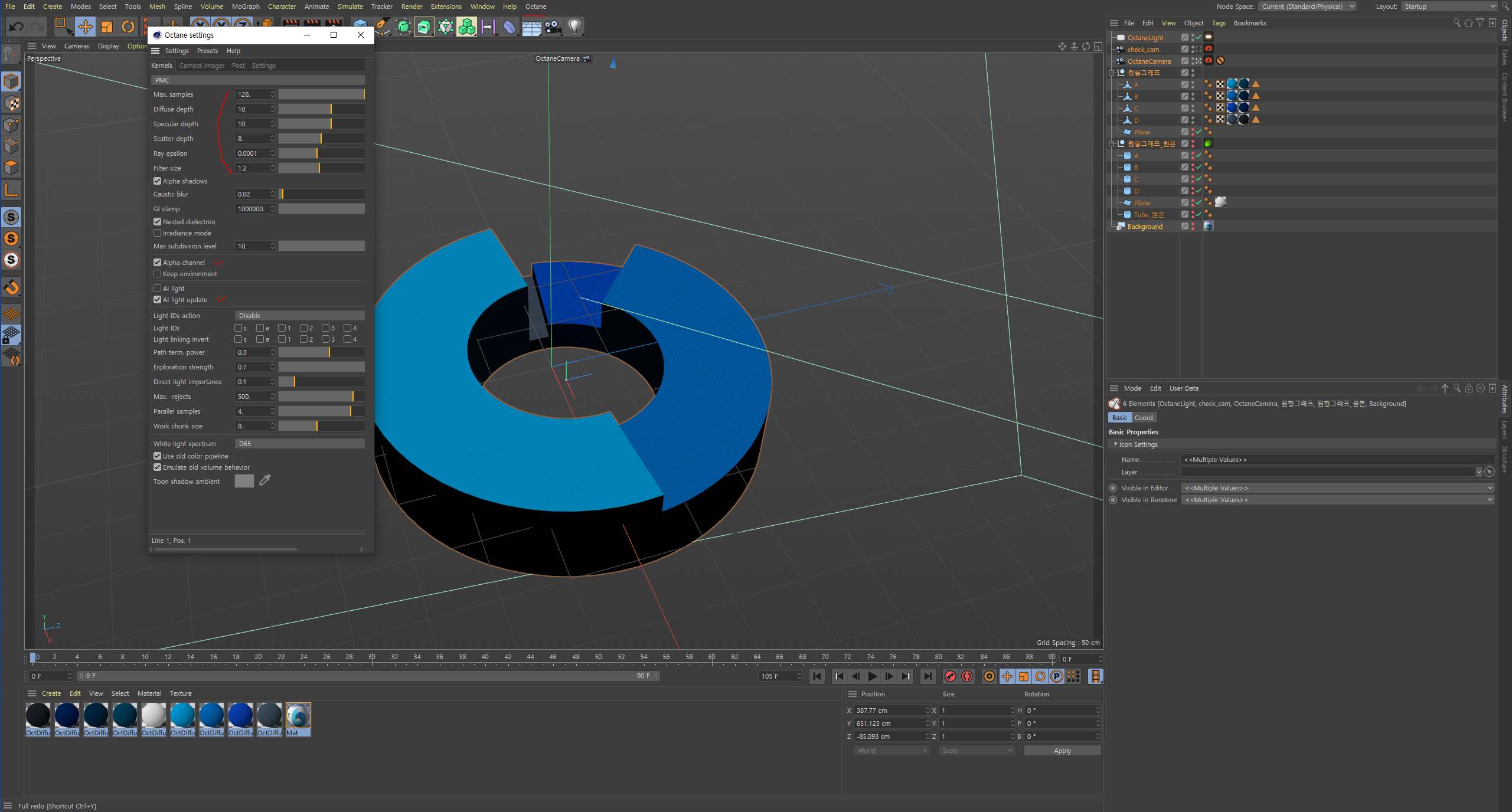The width and height of the screenshot is (1512, 812).
Task: Select OctaneCamera object in Objects list
Action: pos(1149,61)
